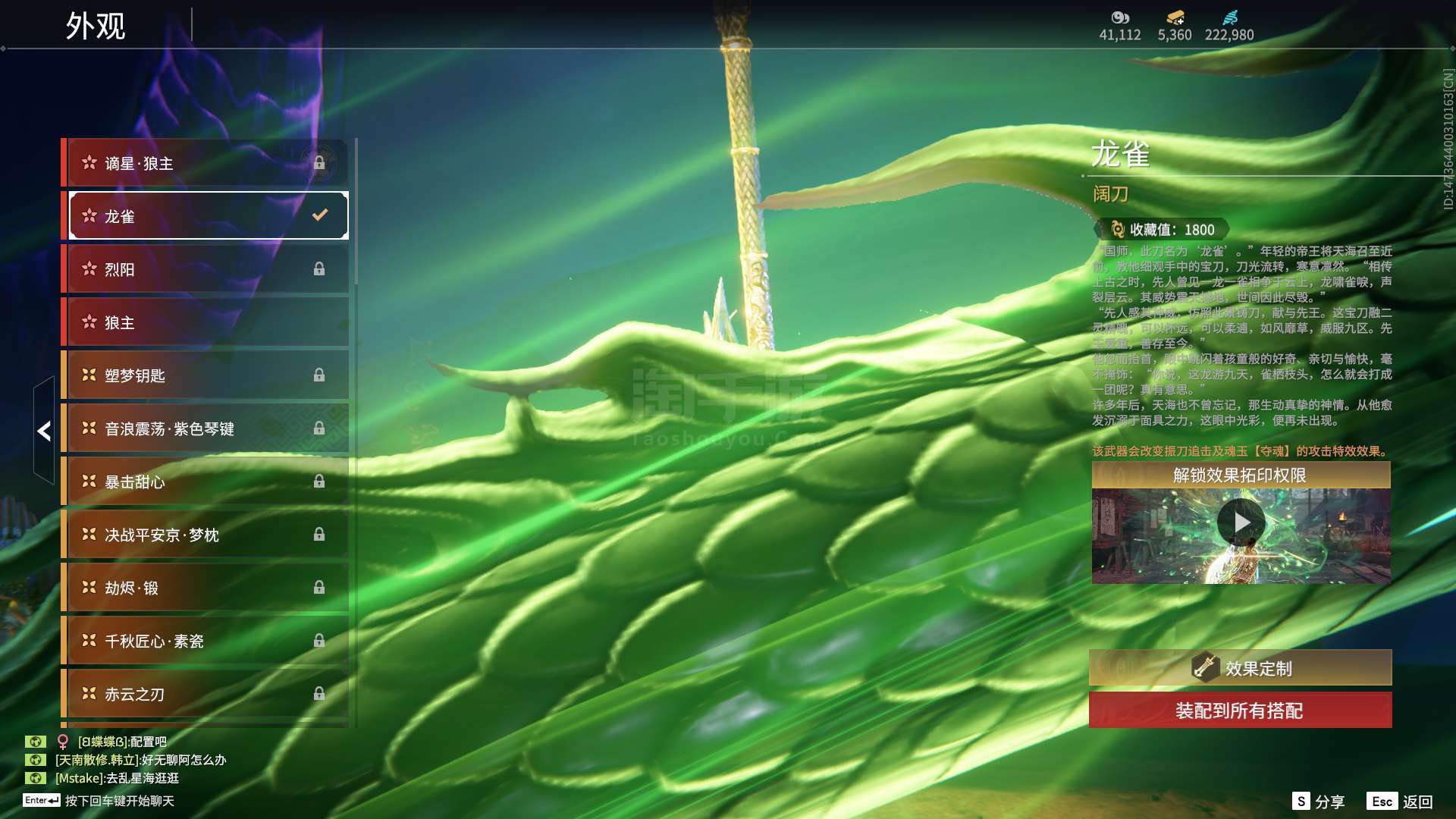Screen dimensions: 1456x819
Task: Play the effect preview video
Action: pyautogui.click(x=1241, y=522)
